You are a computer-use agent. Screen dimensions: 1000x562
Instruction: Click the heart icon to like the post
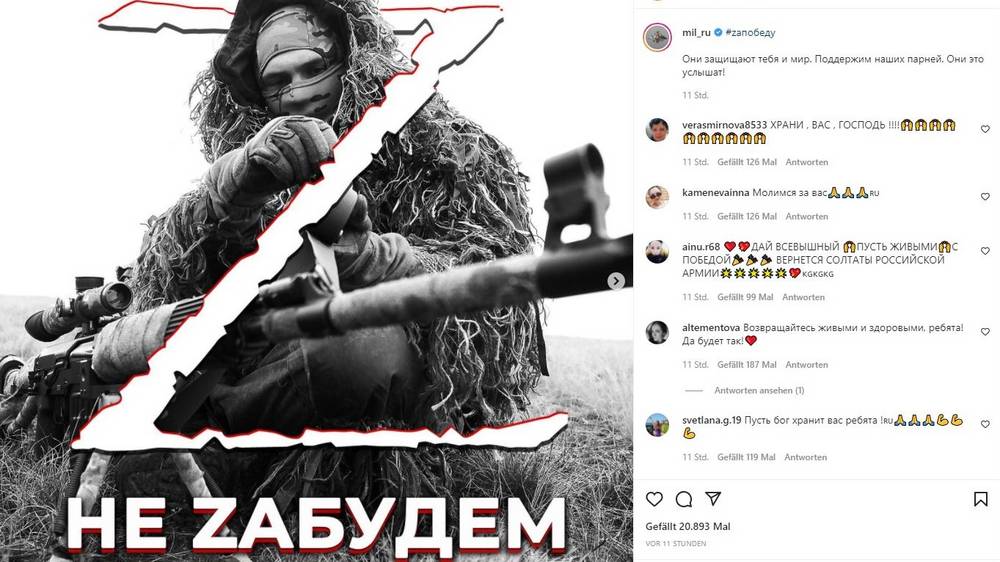[654, 499]
